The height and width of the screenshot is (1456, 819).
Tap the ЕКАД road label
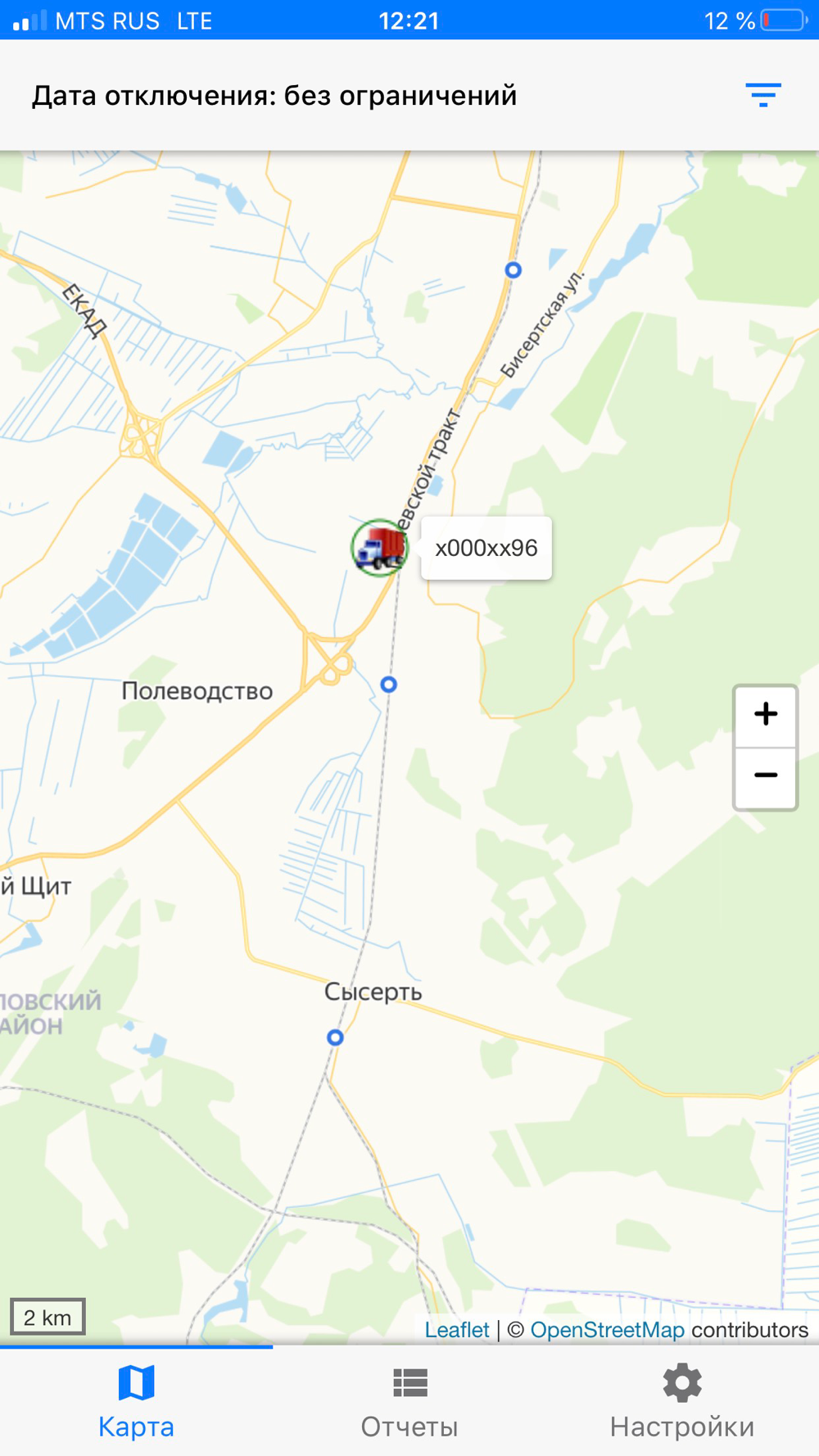84,311
